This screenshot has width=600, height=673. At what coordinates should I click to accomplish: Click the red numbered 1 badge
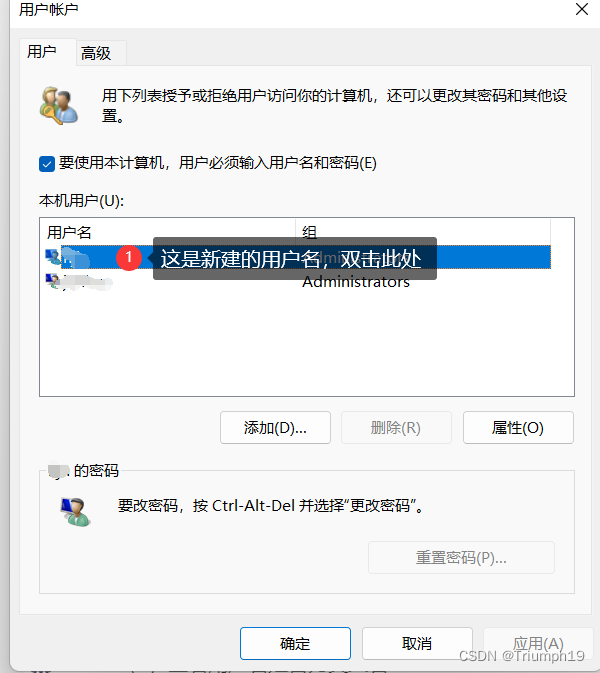pyautogui.click(x=129, y=258)
